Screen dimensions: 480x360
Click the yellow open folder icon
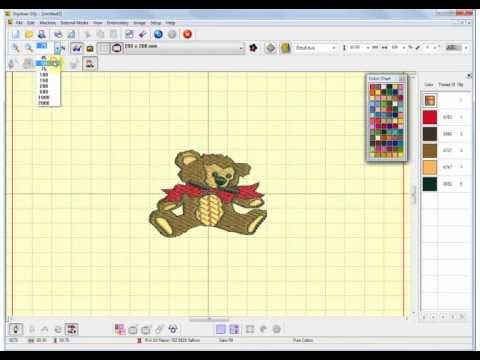tap(29, 34)
